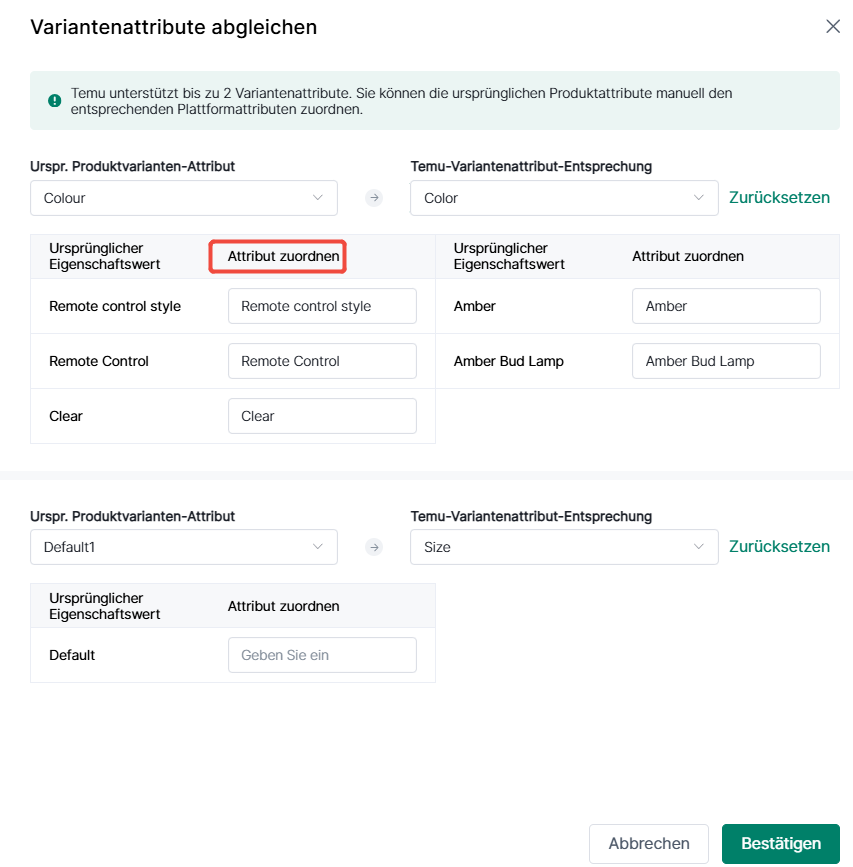Viewport: 853px width, 867px height.
Task: Reset the Size mapping with Zurücksetzen
Action: (x=779, y=547)
